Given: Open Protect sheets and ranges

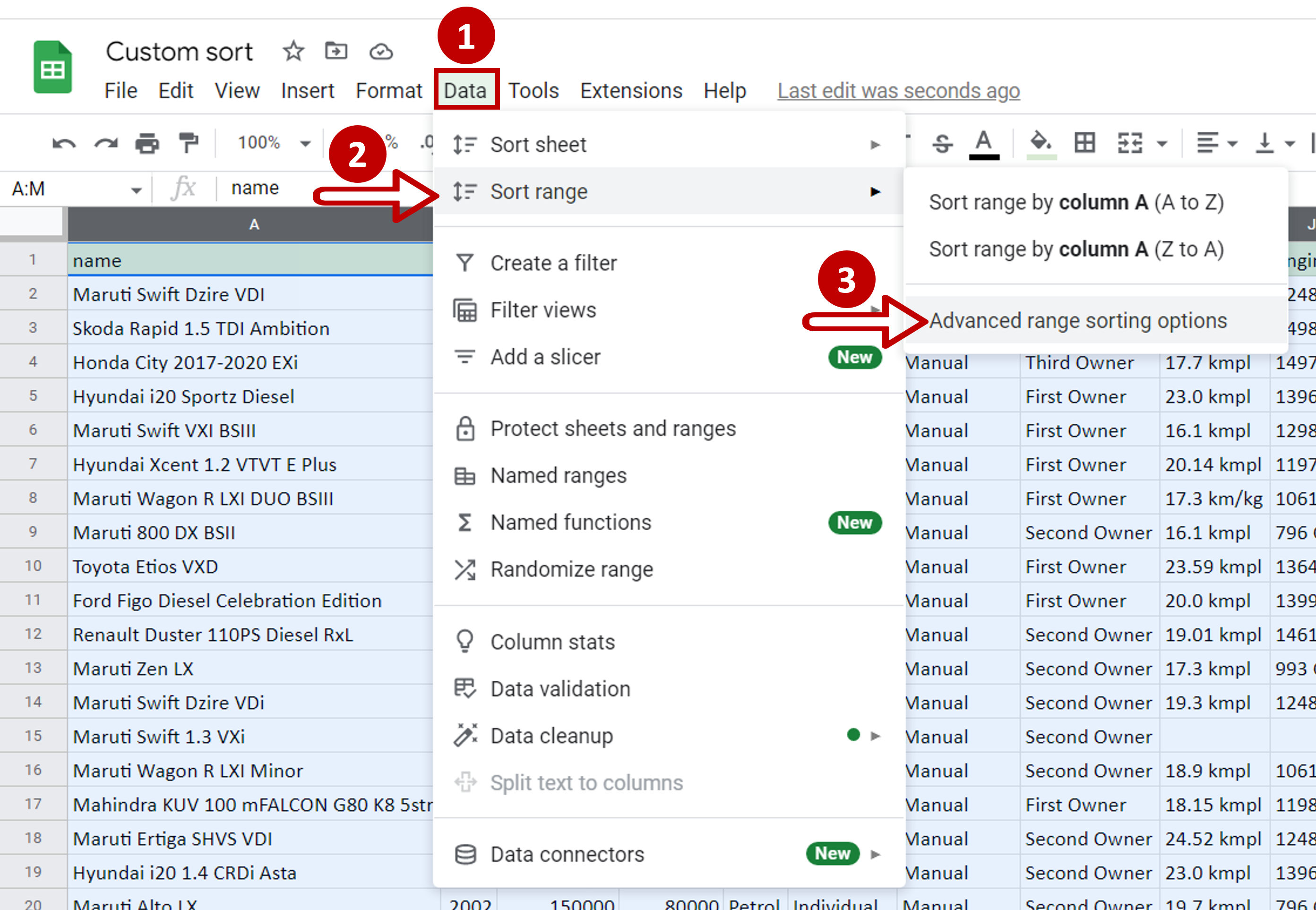Looking at the screenshot, I should 669,429.
